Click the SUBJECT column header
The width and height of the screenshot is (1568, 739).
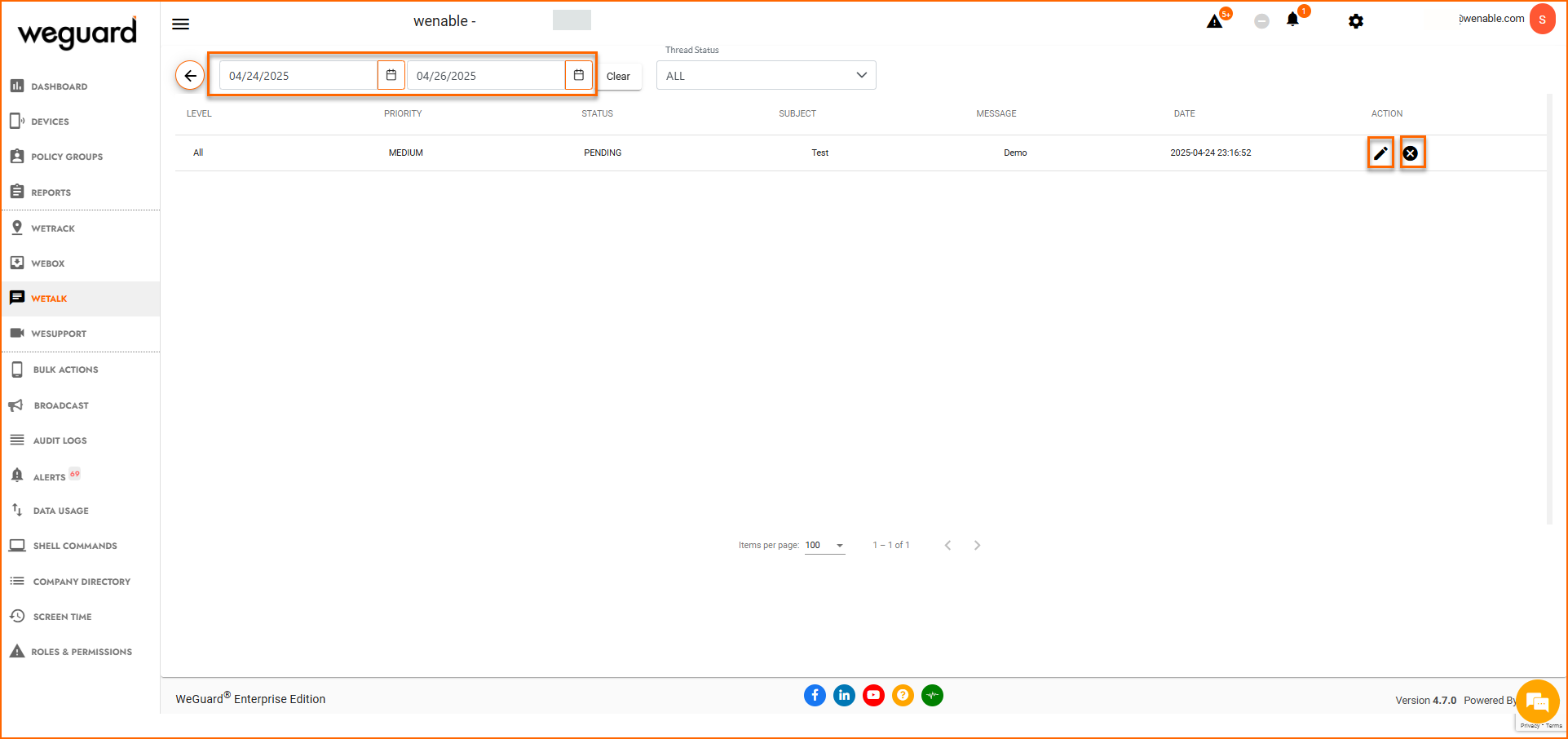coord(797,113)
